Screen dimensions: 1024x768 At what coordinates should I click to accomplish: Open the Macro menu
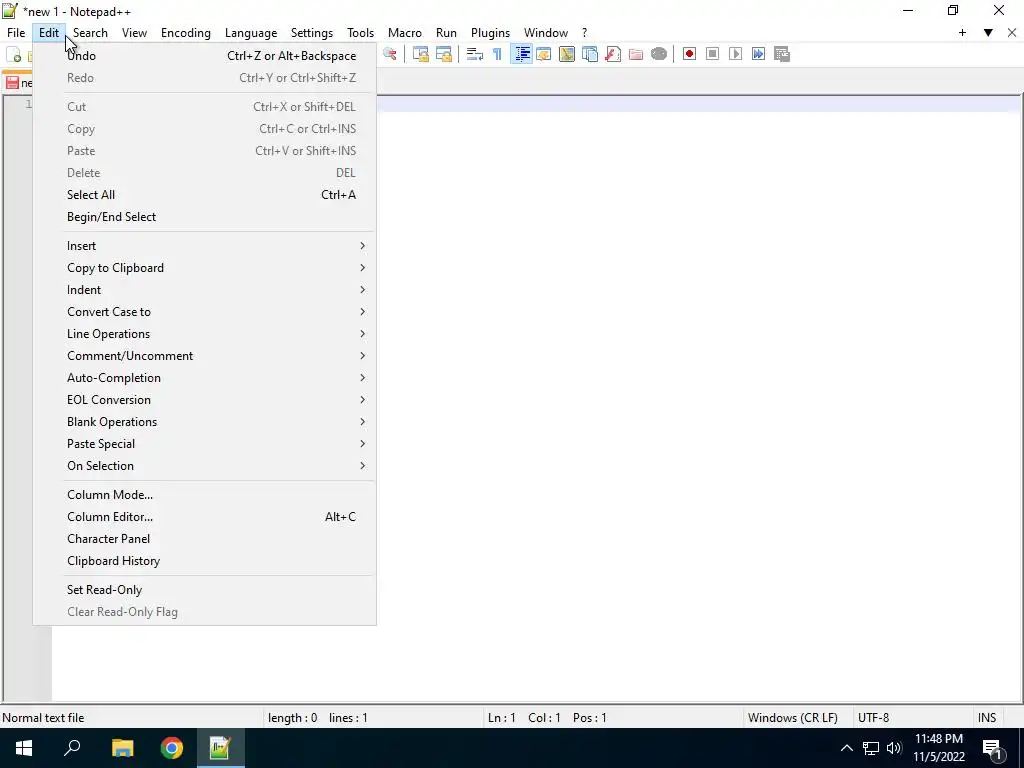point(404,33)
